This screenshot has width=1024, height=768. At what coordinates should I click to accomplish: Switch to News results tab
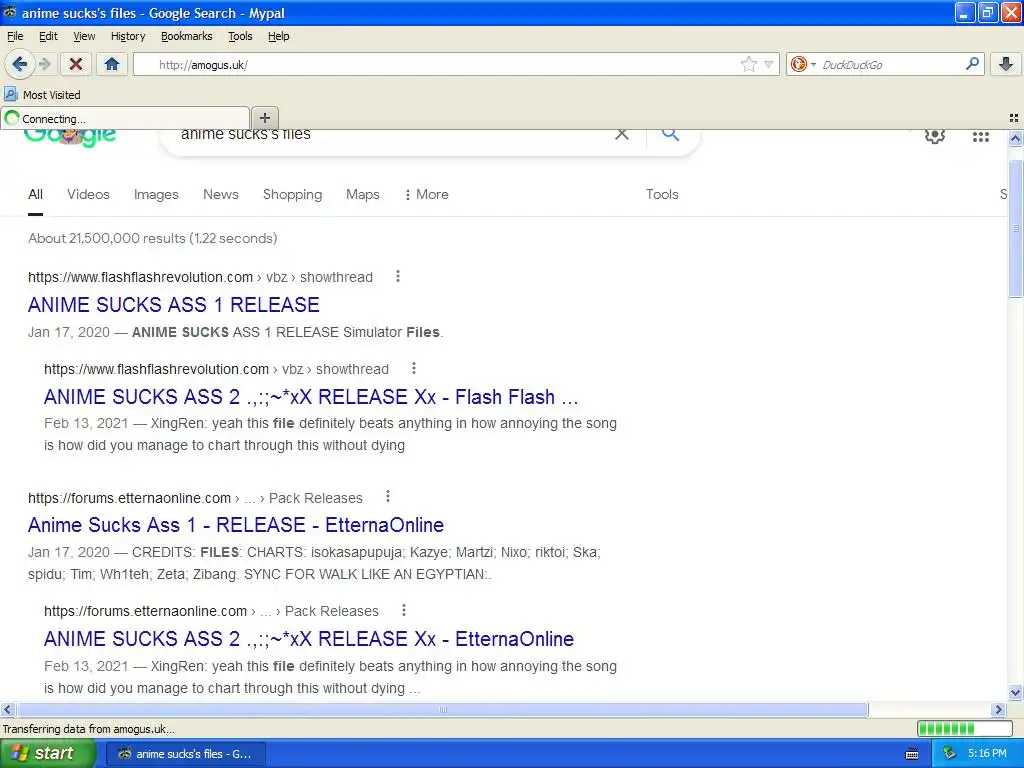pos(221,195)
